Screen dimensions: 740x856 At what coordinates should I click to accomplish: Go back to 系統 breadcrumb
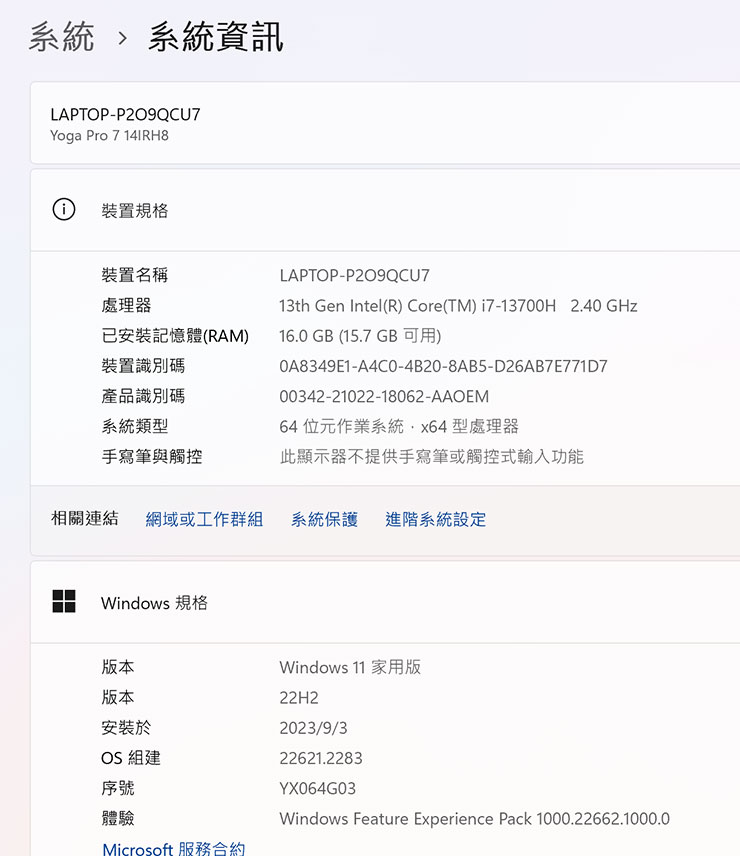tap(62, 37)
